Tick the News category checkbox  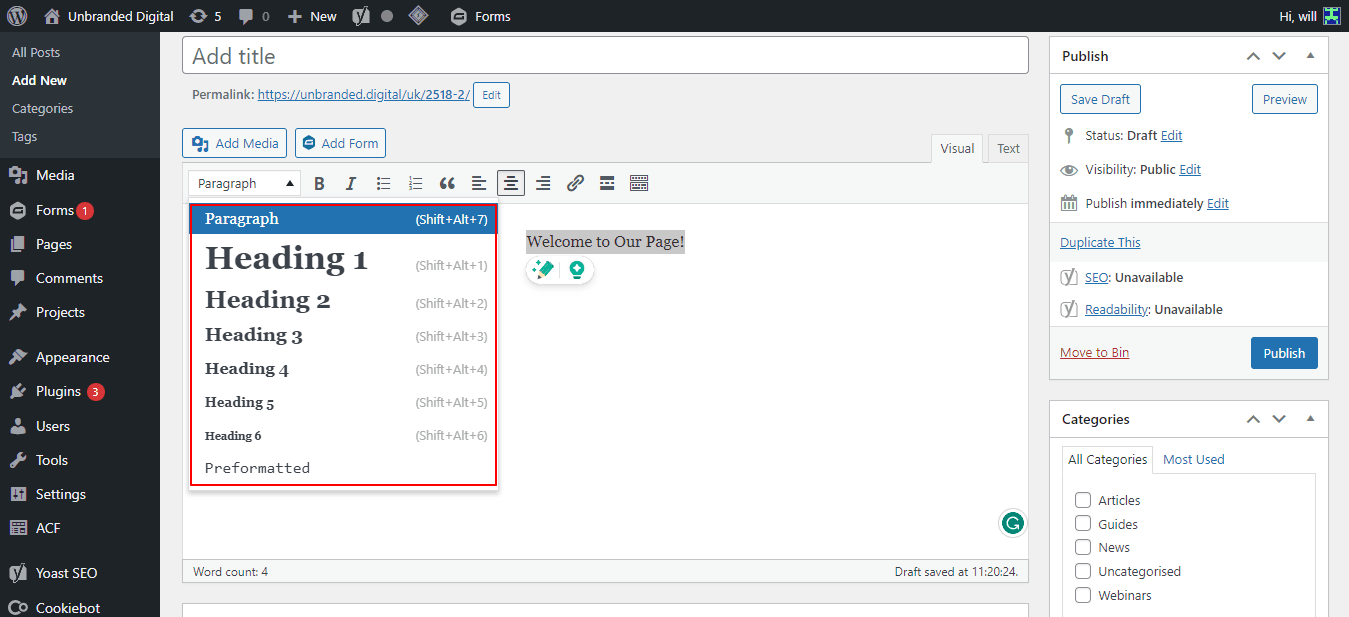coord(1083,547)
